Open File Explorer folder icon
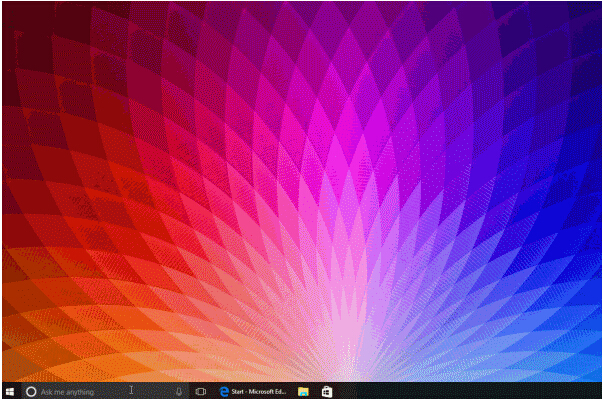The image size is (603, 402). tap(303, 392)
